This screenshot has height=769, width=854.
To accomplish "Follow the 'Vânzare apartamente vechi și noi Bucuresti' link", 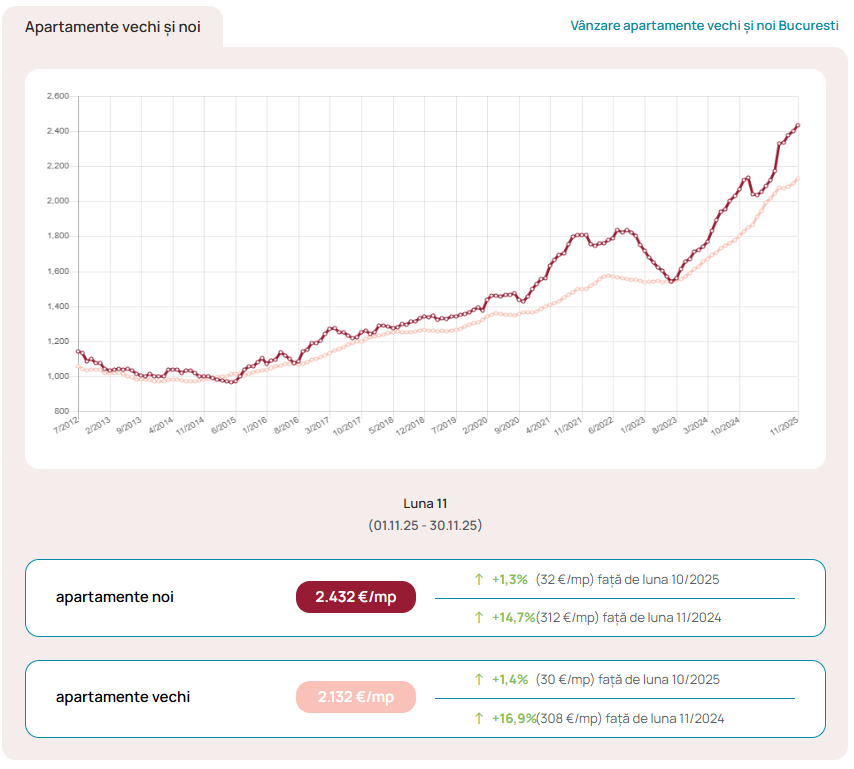I will click(x=704, y=25).
